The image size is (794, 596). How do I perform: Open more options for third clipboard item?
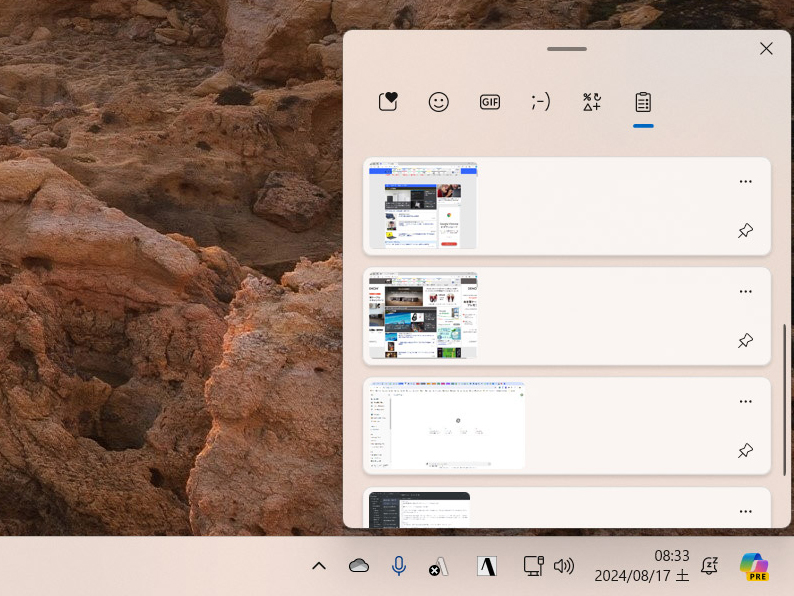[x=745, y=401]
